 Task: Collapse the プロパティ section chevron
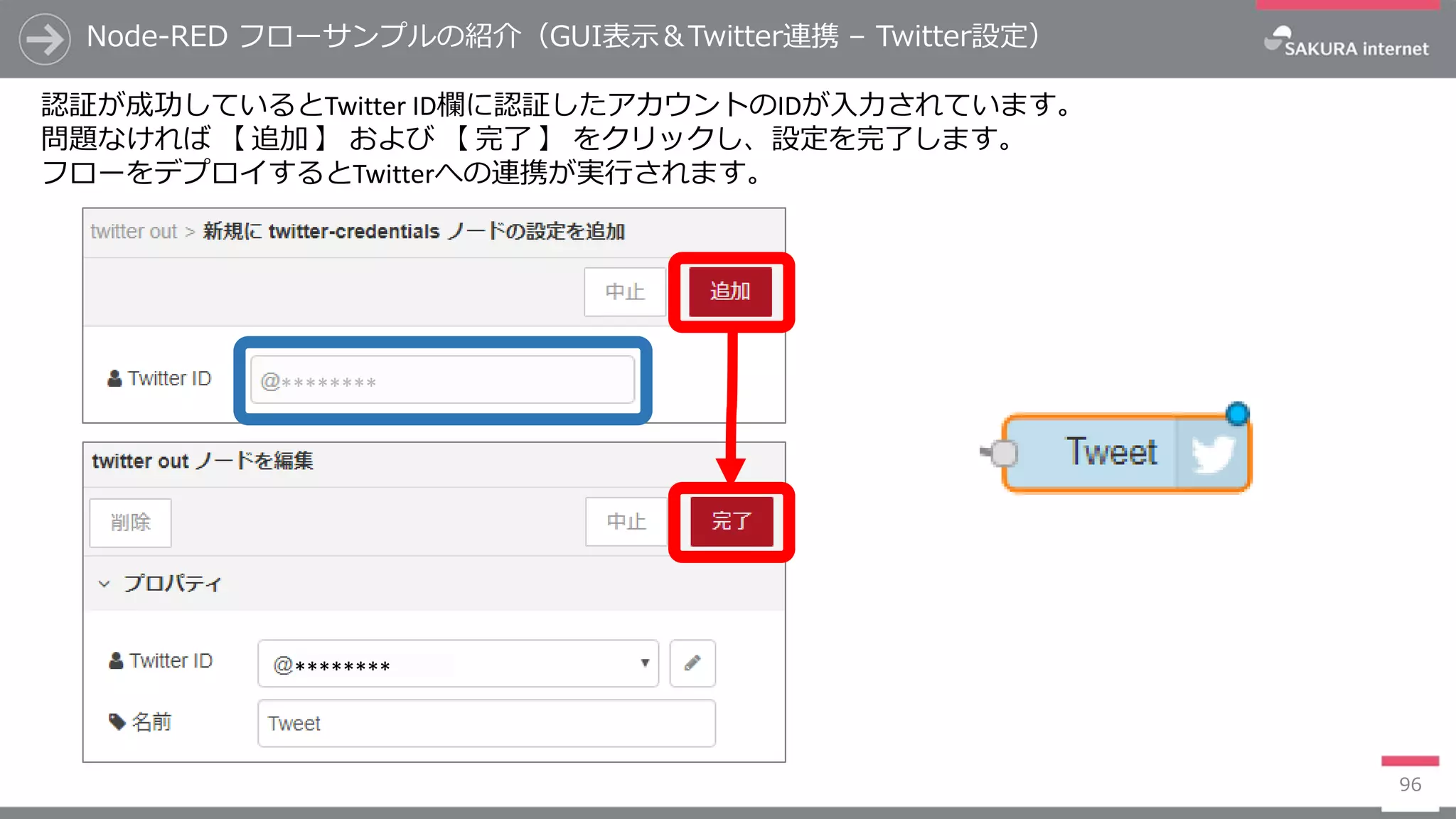104,584
